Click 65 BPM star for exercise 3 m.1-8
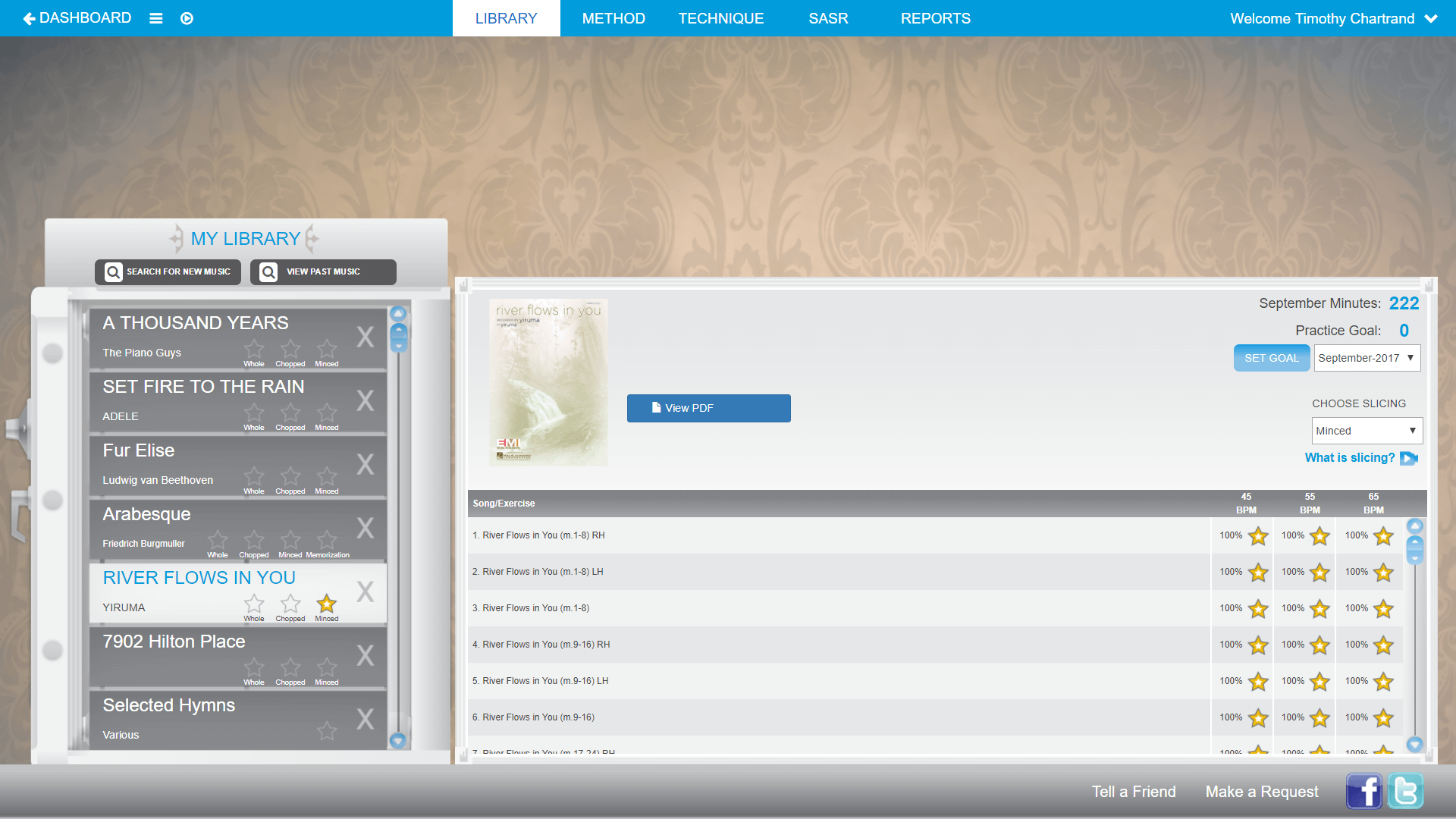 tap(1383, 609)
